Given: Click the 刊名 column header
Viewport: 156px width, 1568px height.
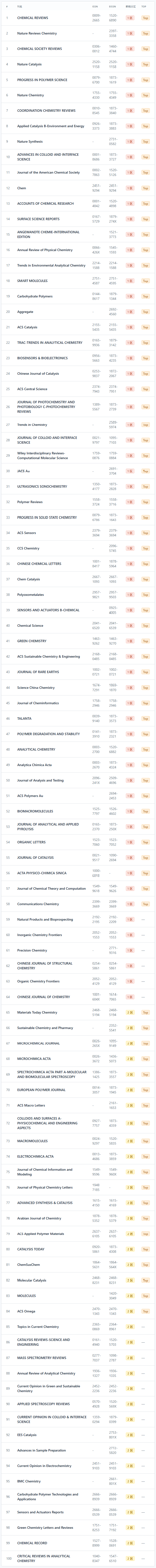Looking at the screenshot, I should click(x=20, y=6).
